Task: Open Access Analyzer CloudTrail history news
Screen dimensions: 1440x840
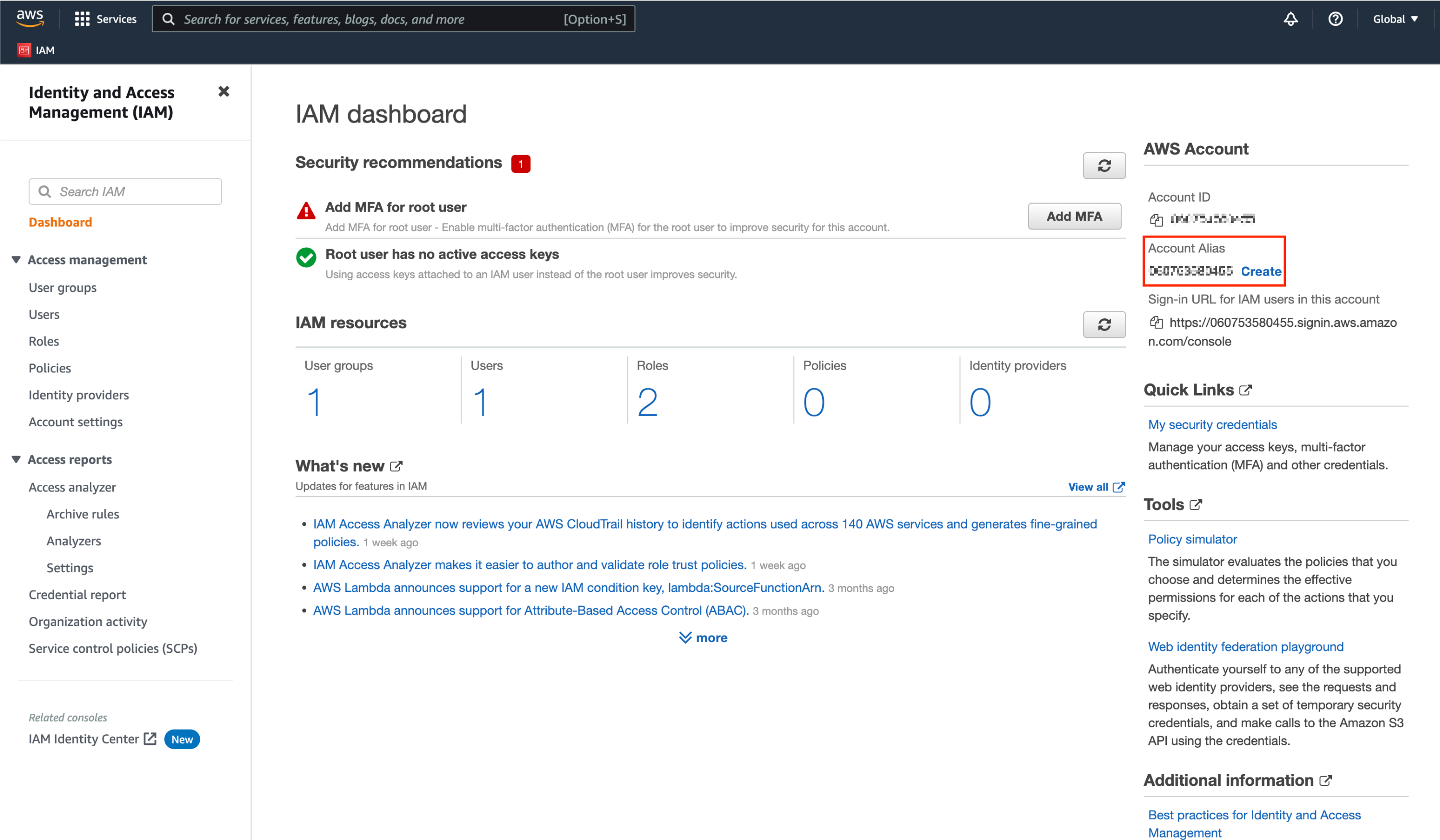Action: 705,533
